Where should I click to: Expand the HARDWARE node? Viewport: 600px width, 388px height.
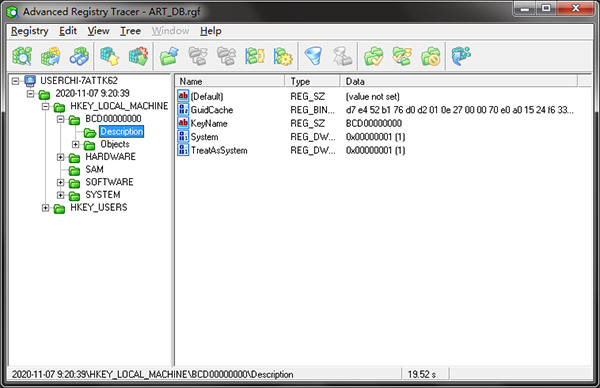pyautogui.click(x=60, y=157)
